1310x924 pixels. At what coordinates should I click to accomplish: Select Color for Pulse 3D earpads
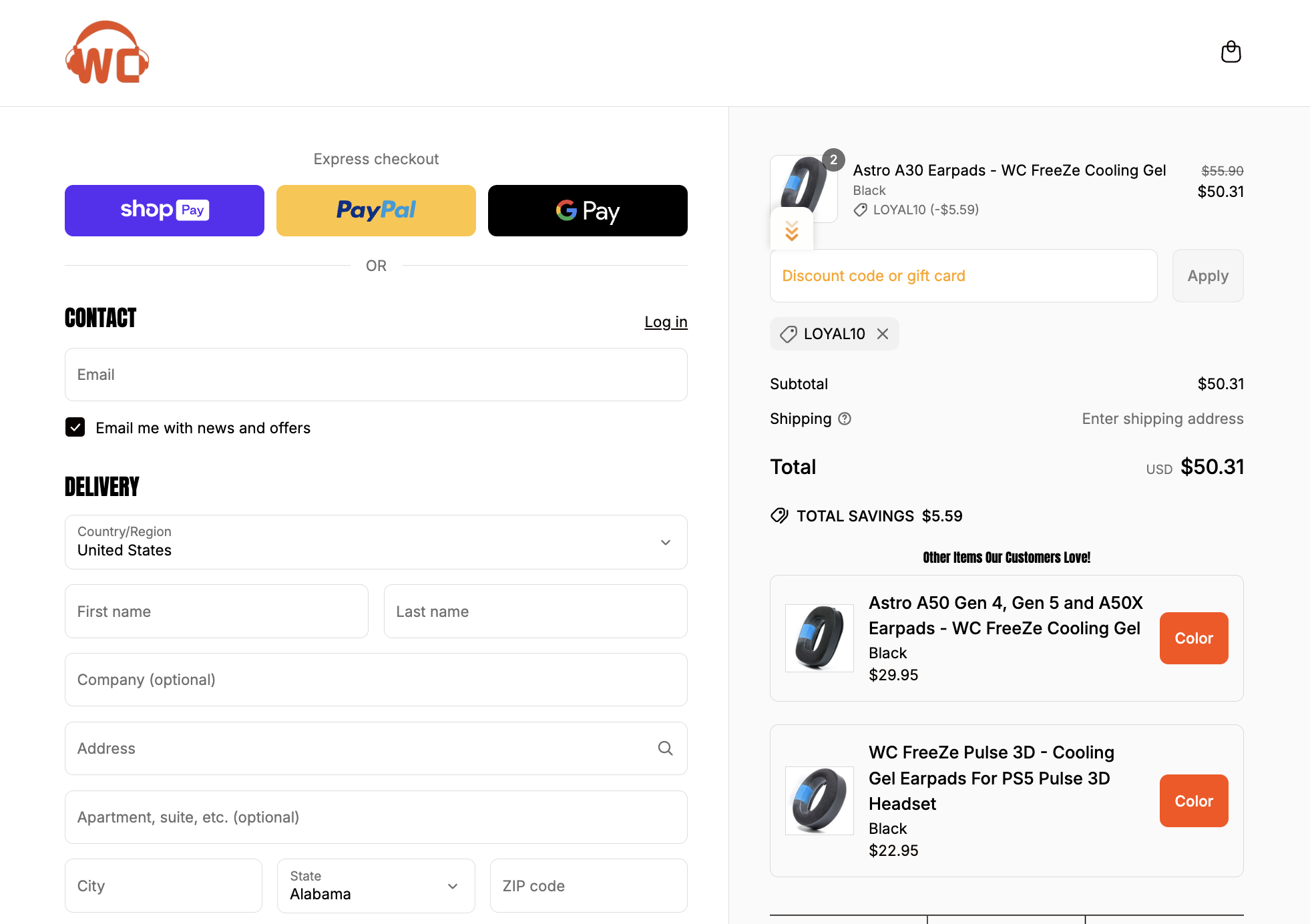coord(1193,800)
